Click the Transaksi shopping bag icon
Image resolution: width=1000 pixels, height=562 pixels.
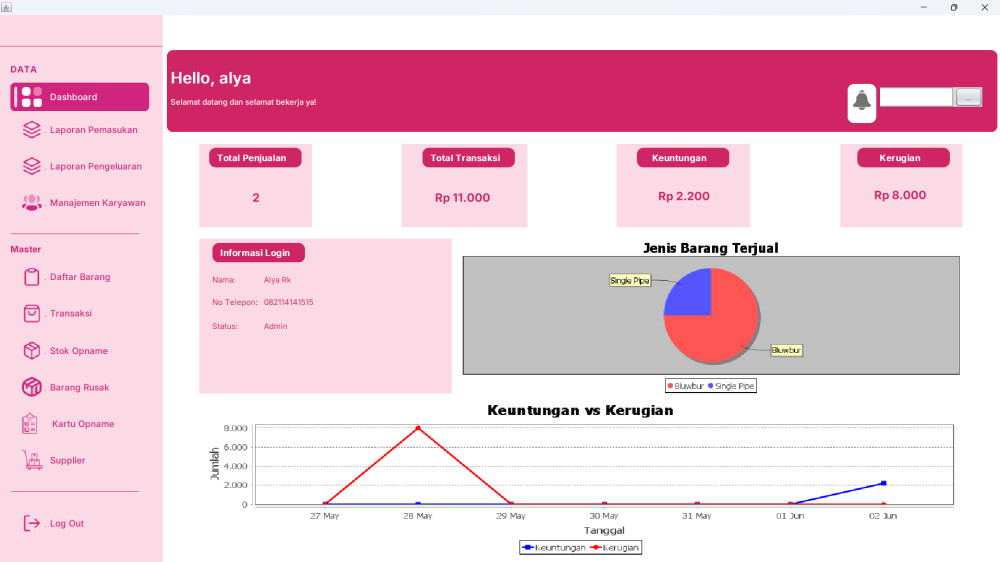(x=32, y=313)
